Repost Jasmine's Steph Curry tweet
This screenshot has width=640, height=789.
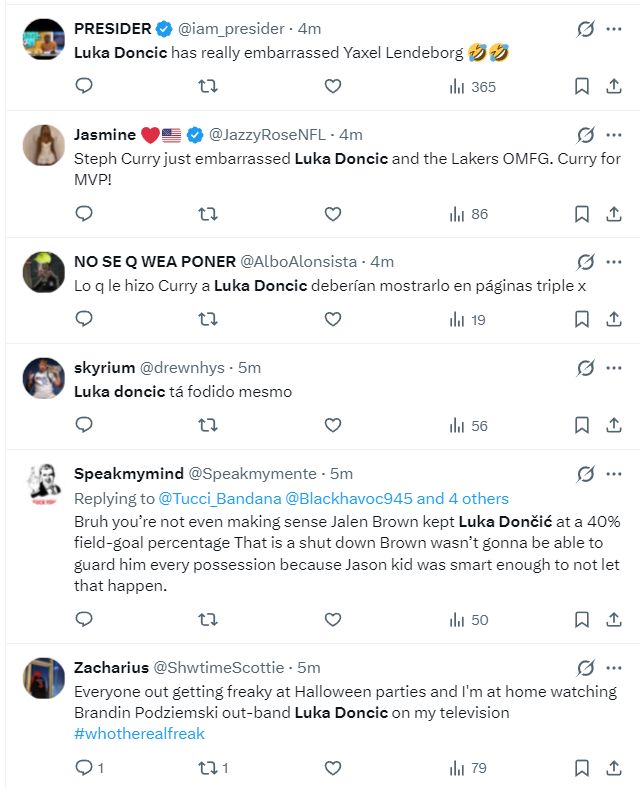207,214
